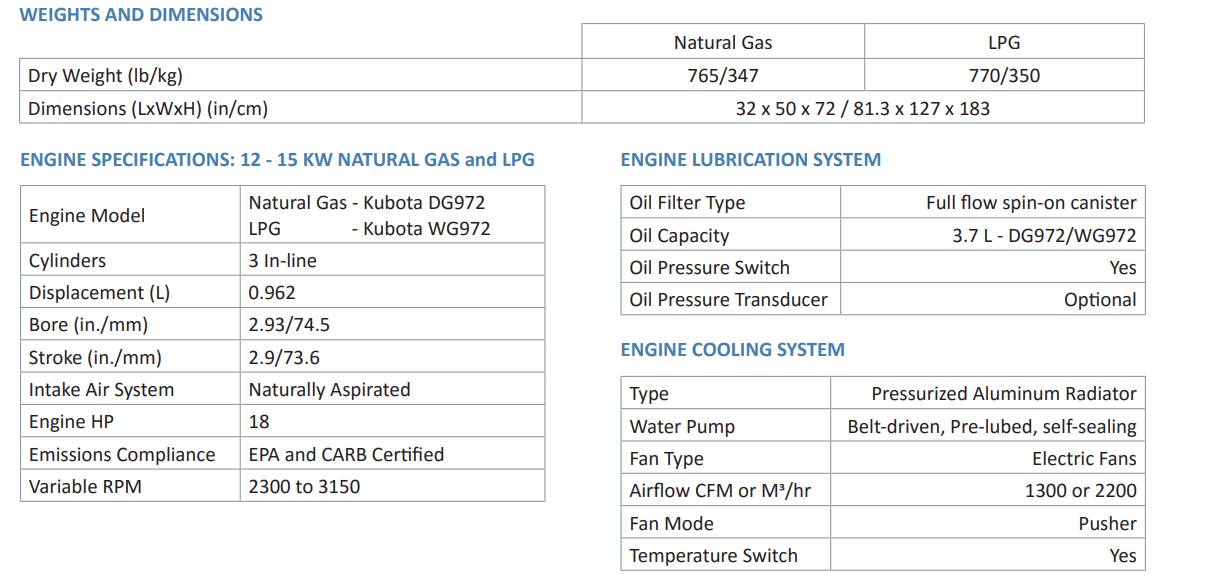Select the Natural Gas column header

[x=723, y=42]
